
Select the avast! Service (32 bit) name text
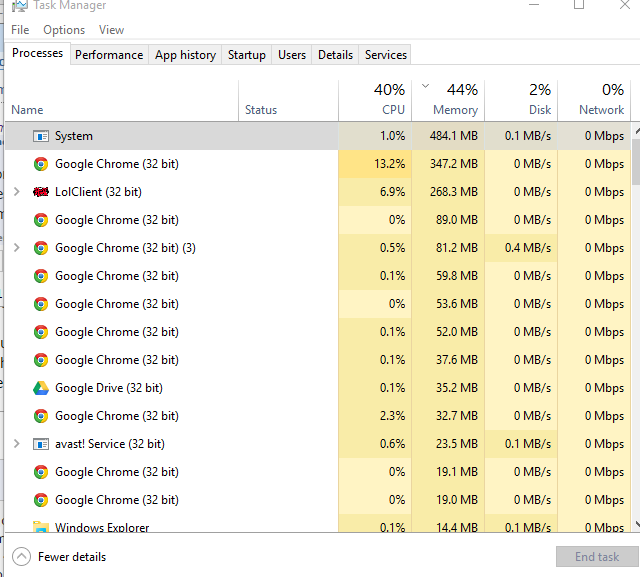coord(110,444)
